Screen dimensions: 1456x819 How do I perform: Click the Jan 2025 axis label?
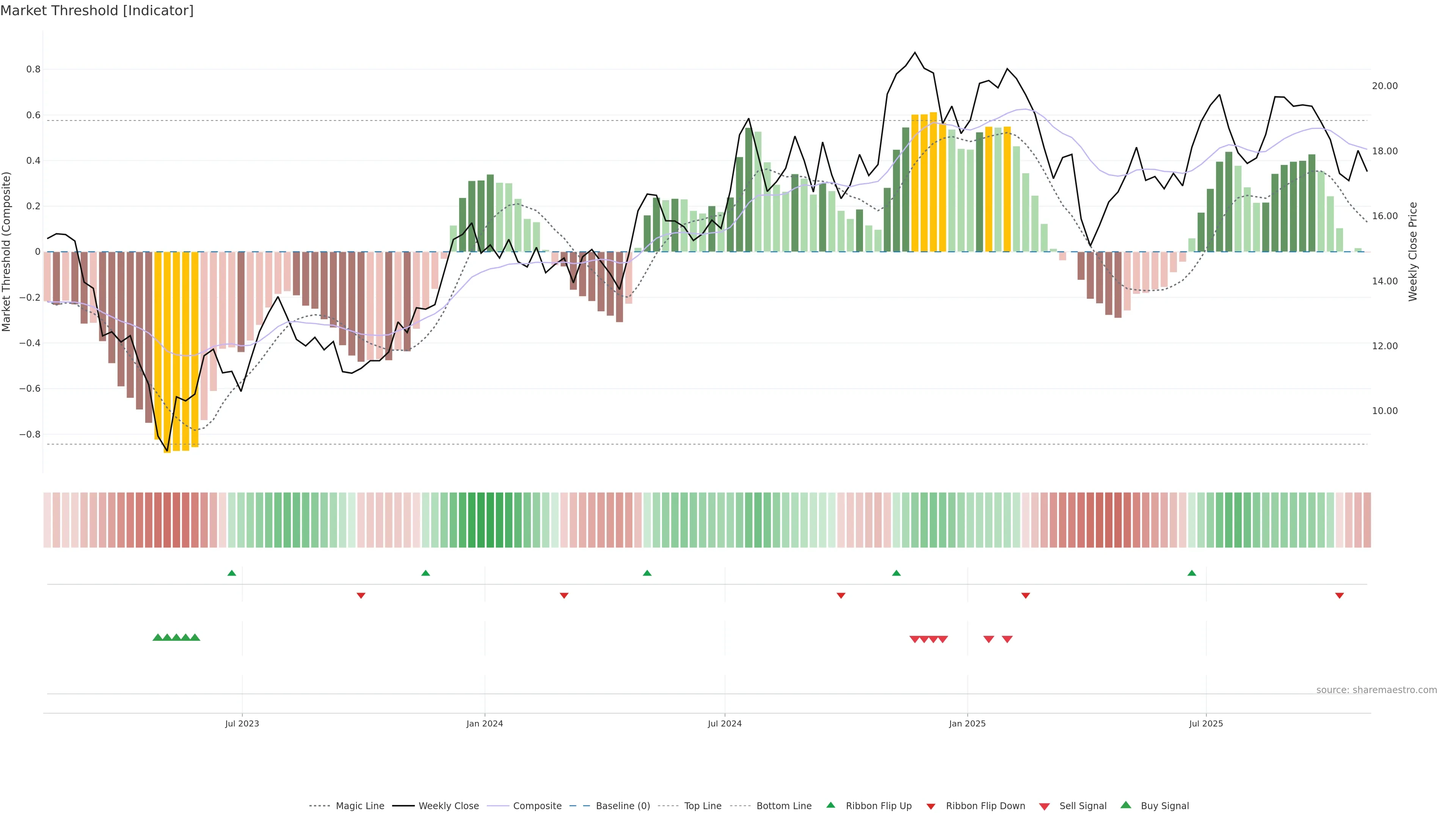click(967, 723)
